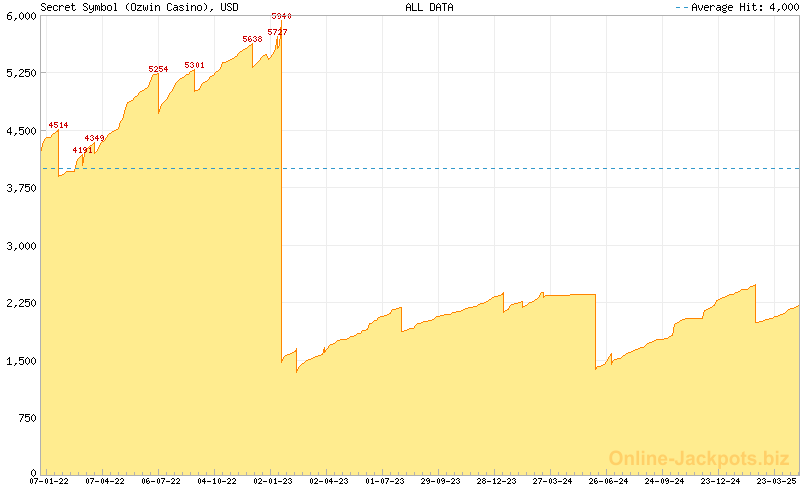The height and width of the screenshot is (490, 800).
Task: Click the 26-06-24 date axis label
Action: click(x=608, y=481)
